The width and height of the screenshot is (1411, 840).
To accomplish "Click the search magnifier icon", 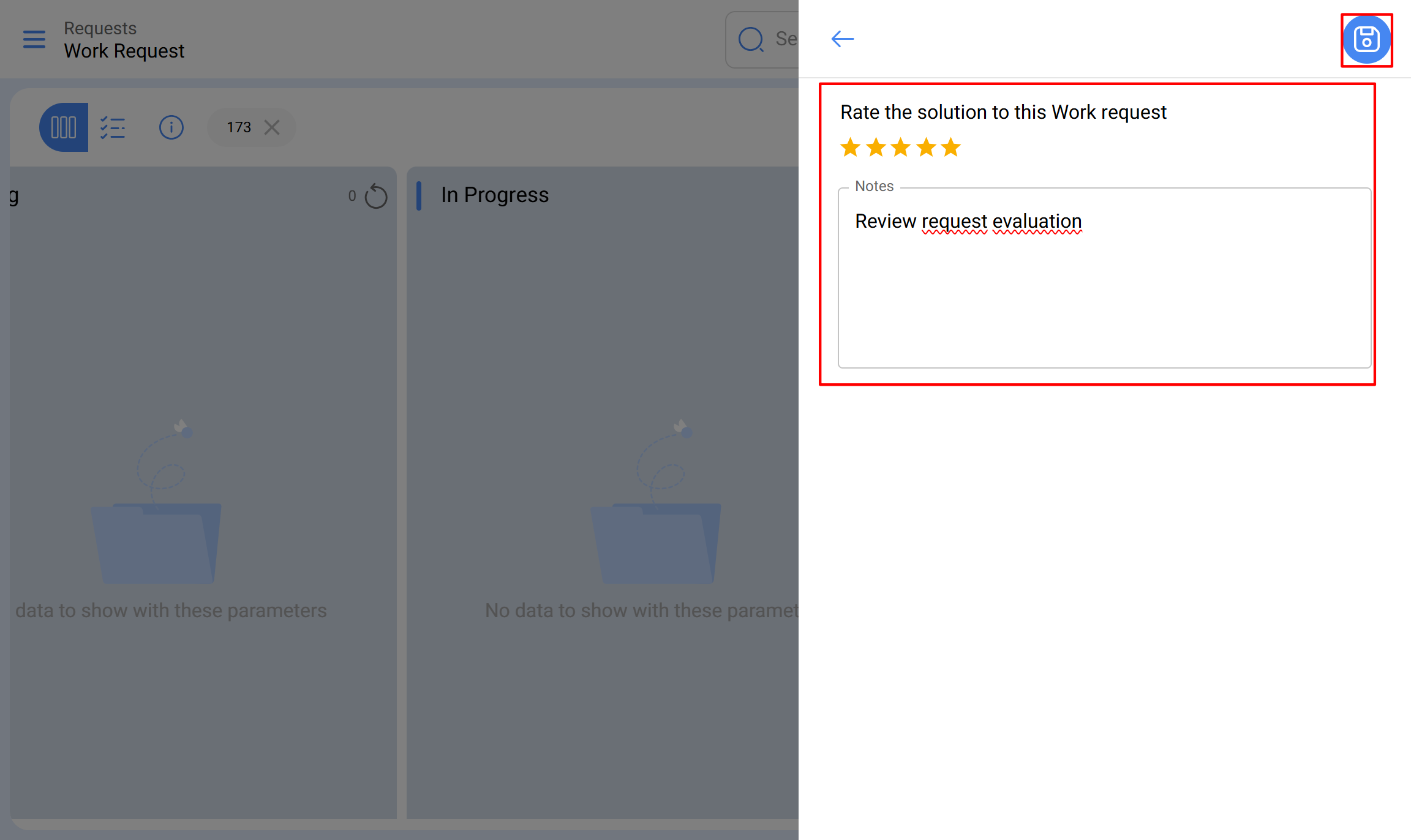I will click(751, 39).
